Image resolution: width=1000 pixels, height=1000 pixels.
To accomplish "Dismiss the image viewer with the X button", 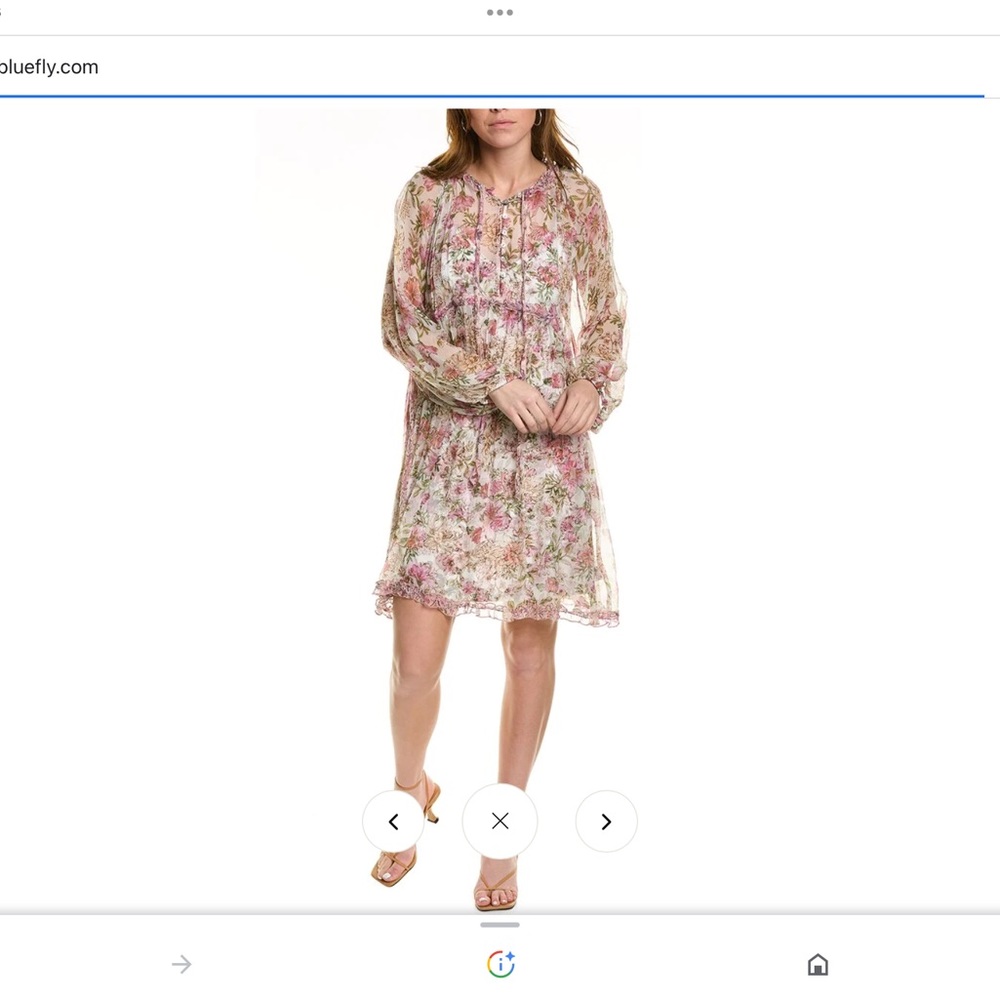I will 500,821.
